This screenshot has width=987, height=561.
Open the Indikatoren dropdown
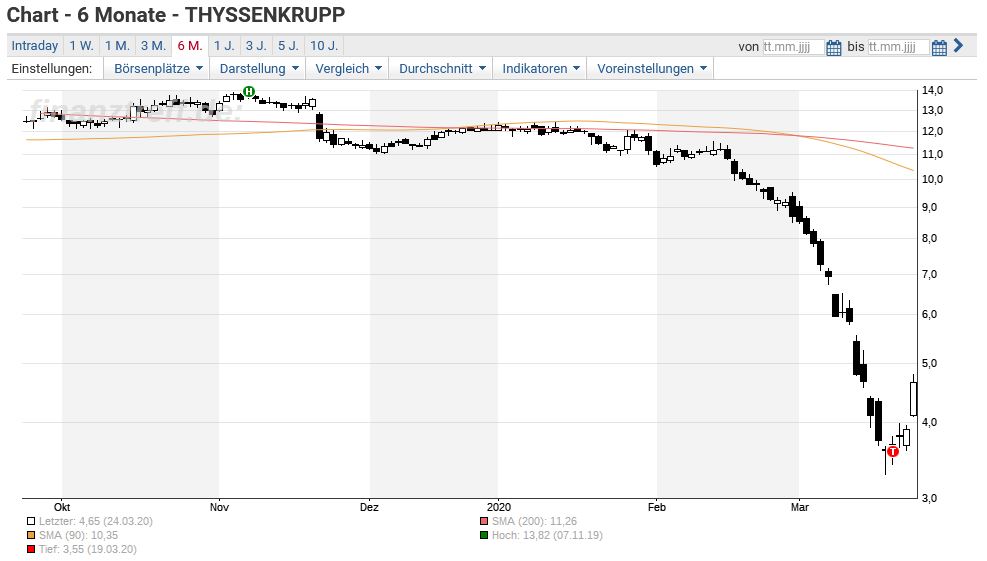tap(540, 69)
